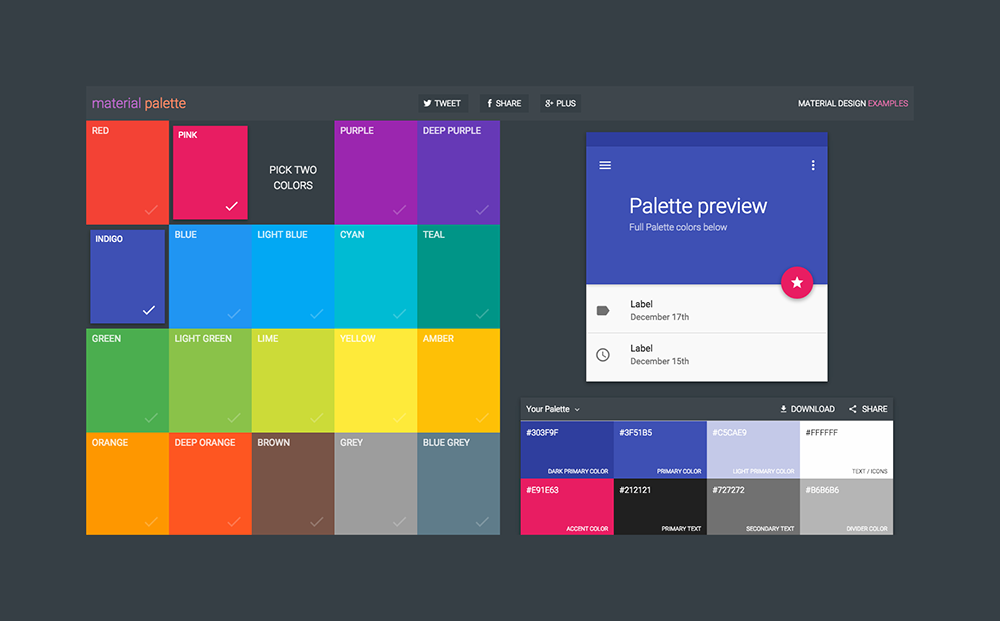Screen dimensions: 1000x621
Task: Open the hamburger navigation menu in palette preview
Action: [605, 165]
